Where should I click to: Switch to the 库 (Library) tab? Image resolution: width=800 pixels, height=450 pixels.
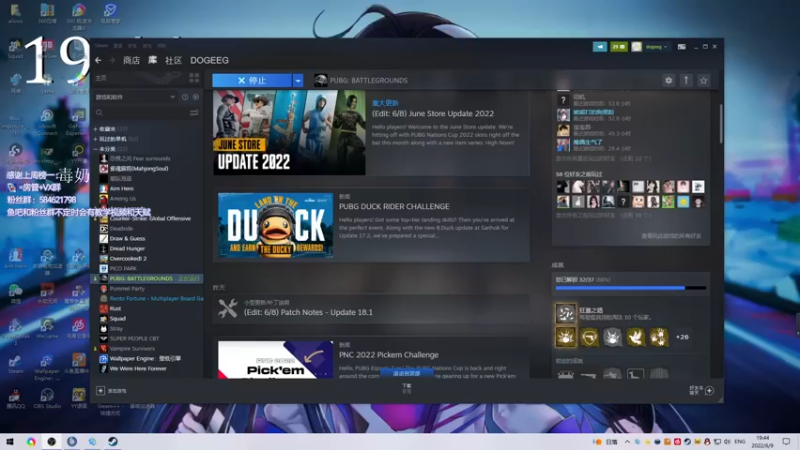point(153,60)
